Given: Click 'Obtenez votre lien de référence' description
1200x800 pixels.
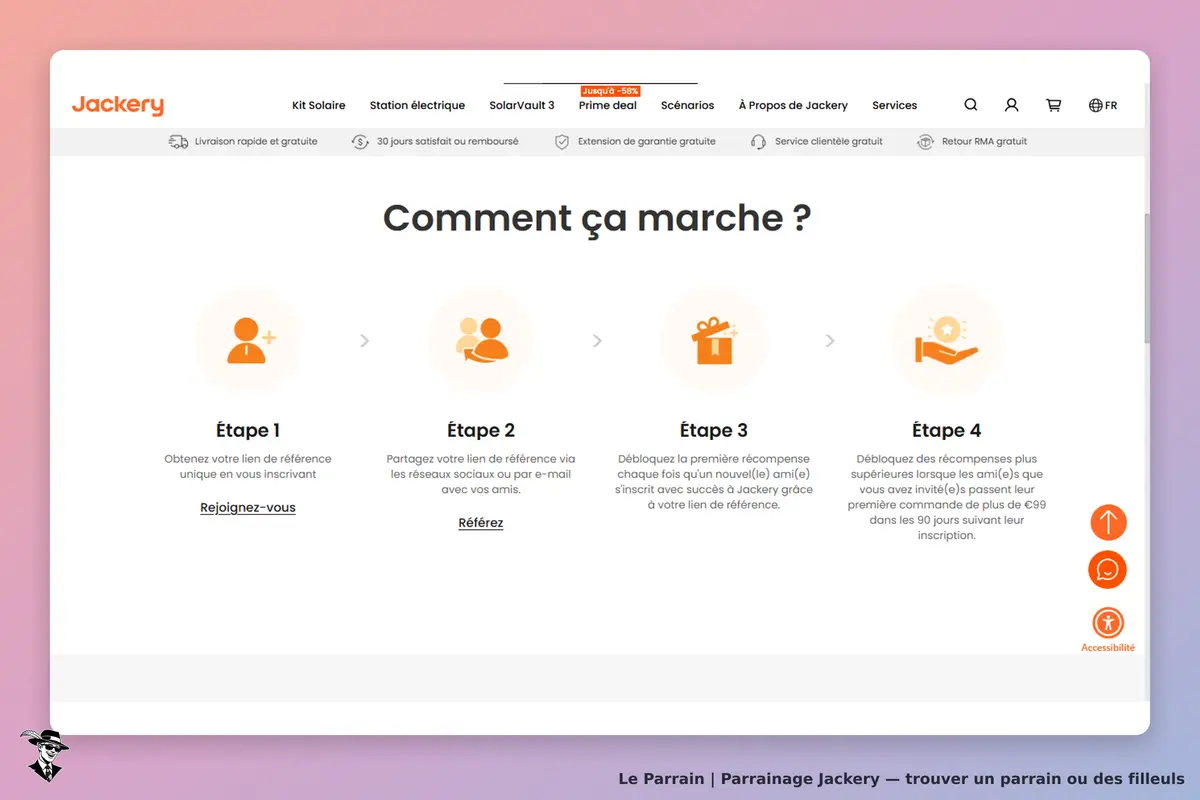Looking at the screenshot, I should [x=248, y=466].
